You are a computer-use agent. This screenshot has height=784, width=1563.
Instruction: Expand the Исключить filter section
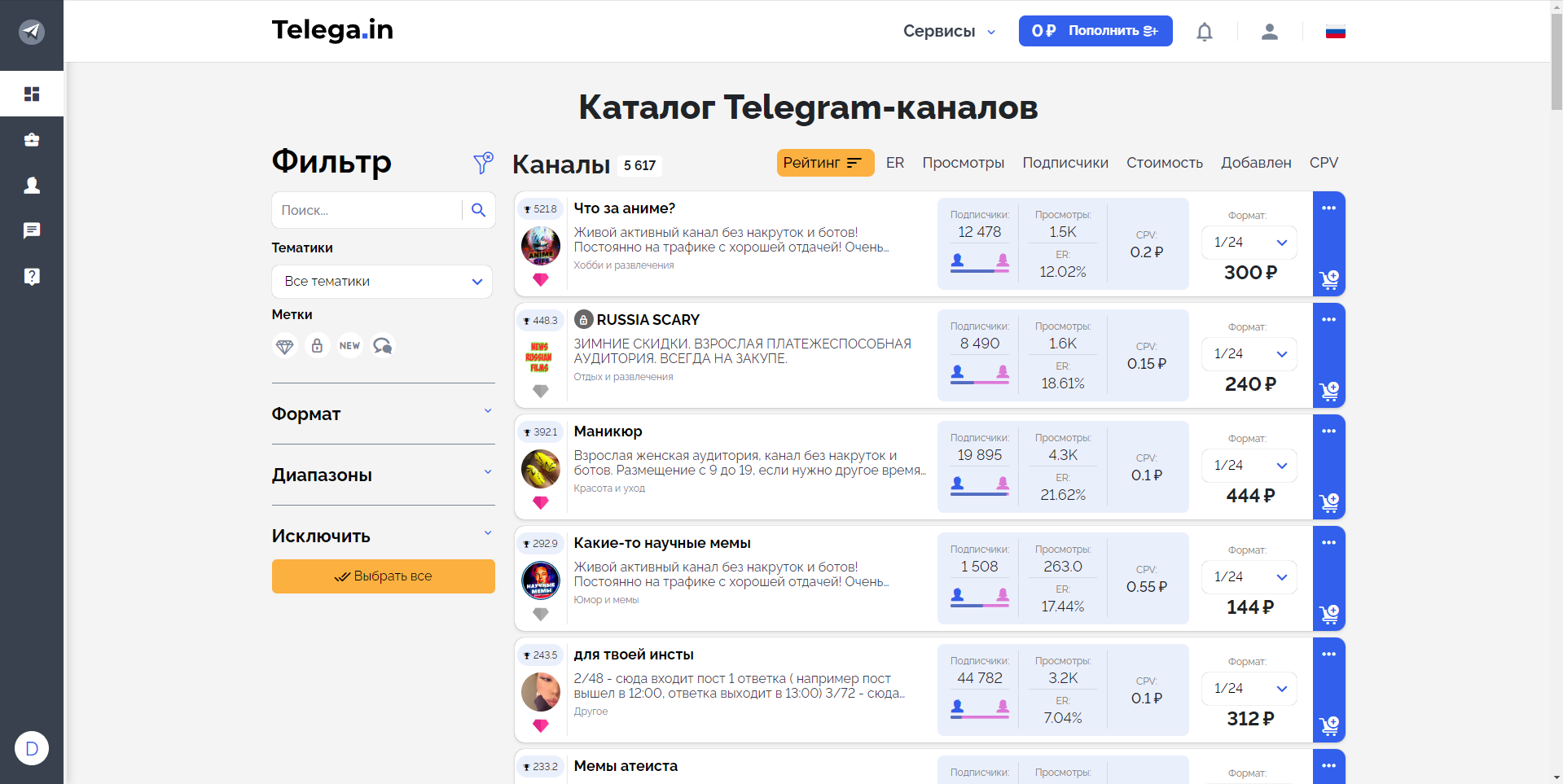[383, 536]
